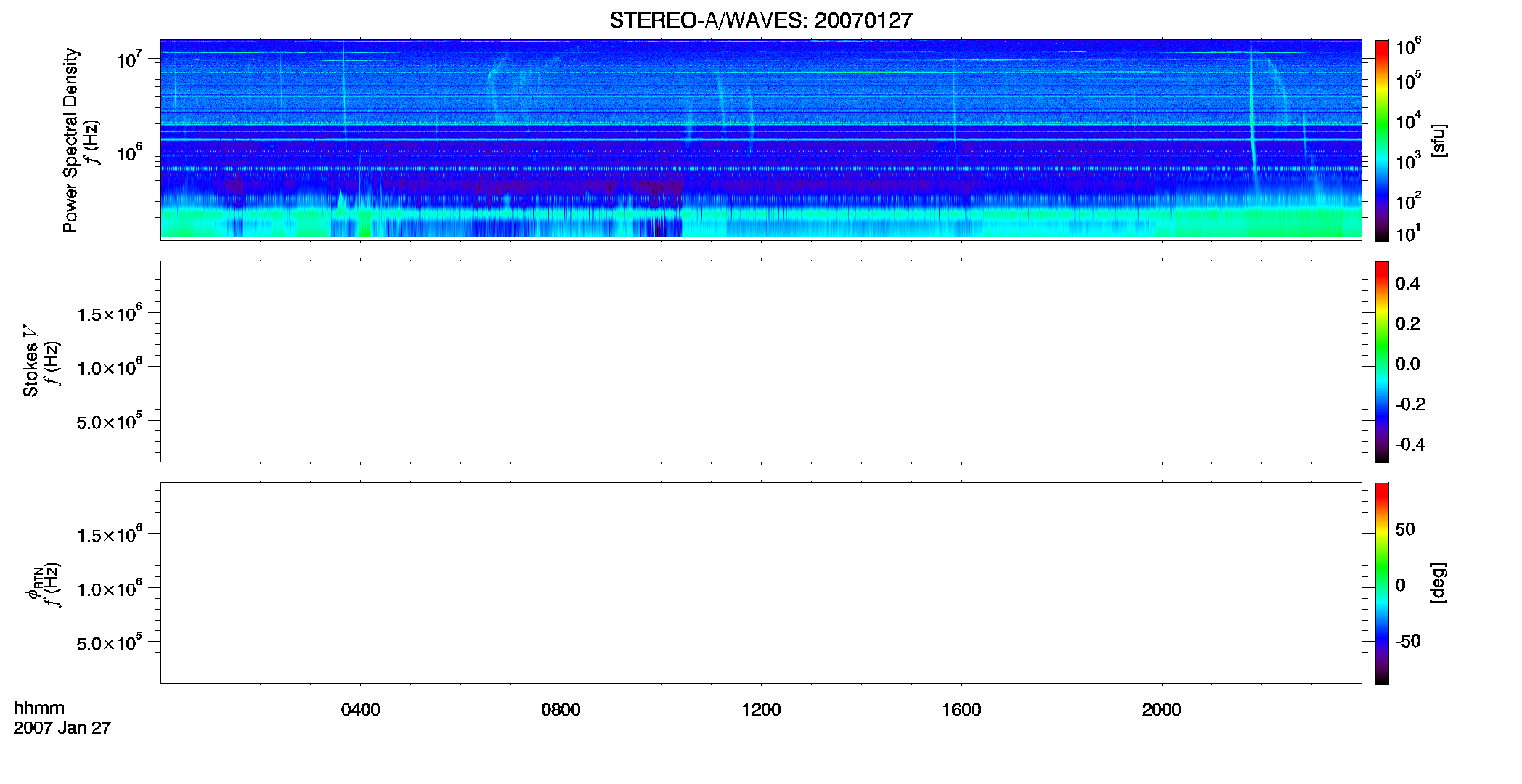Click the 10^5 label on the sfu color bar

tap(1408, 80)
